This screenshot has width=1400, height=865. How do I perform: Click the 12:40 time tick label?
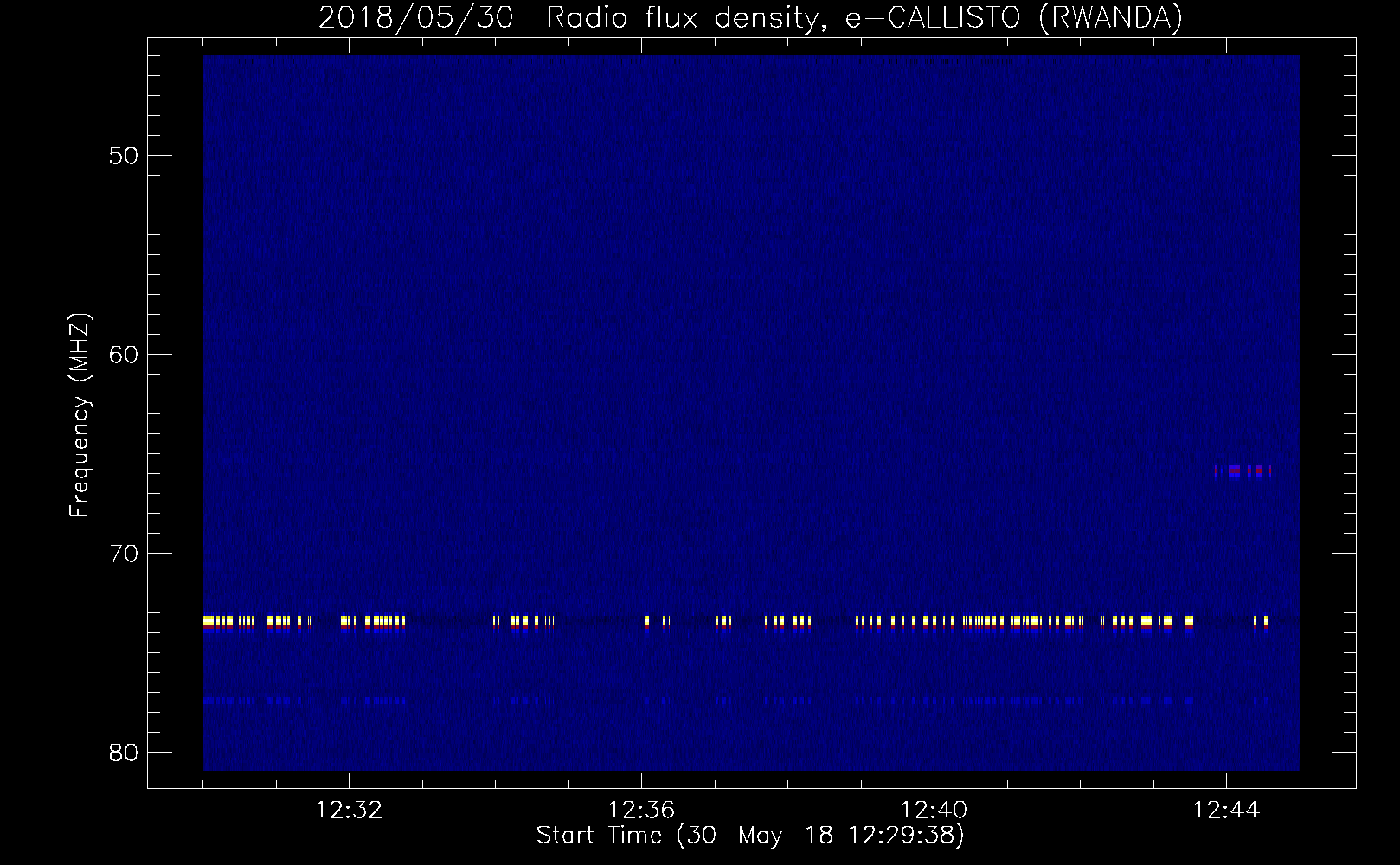coord(934,811)
